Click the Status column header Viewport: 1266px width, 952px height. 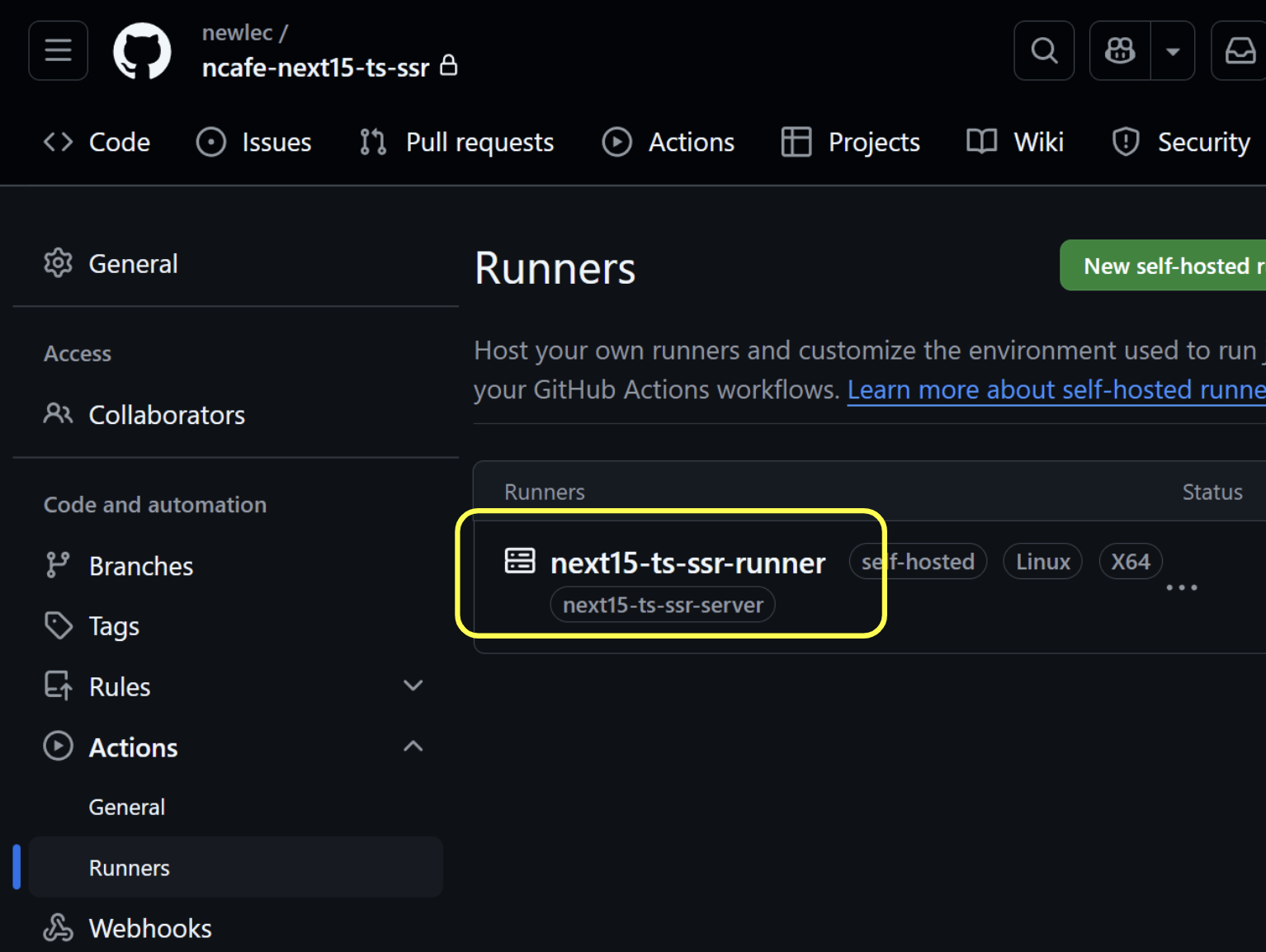click(1212, 492)
